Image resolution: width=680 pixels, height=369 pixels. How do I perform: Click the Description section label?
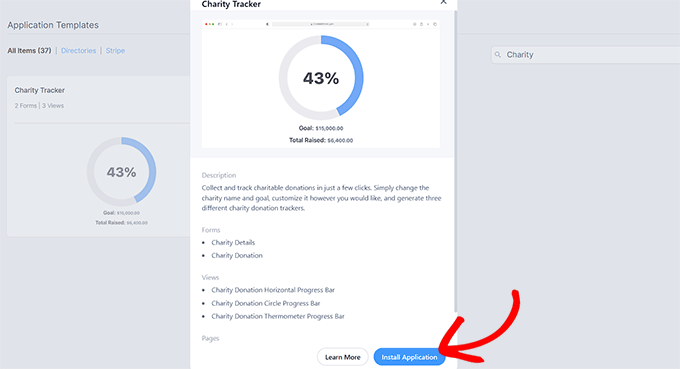219,175
